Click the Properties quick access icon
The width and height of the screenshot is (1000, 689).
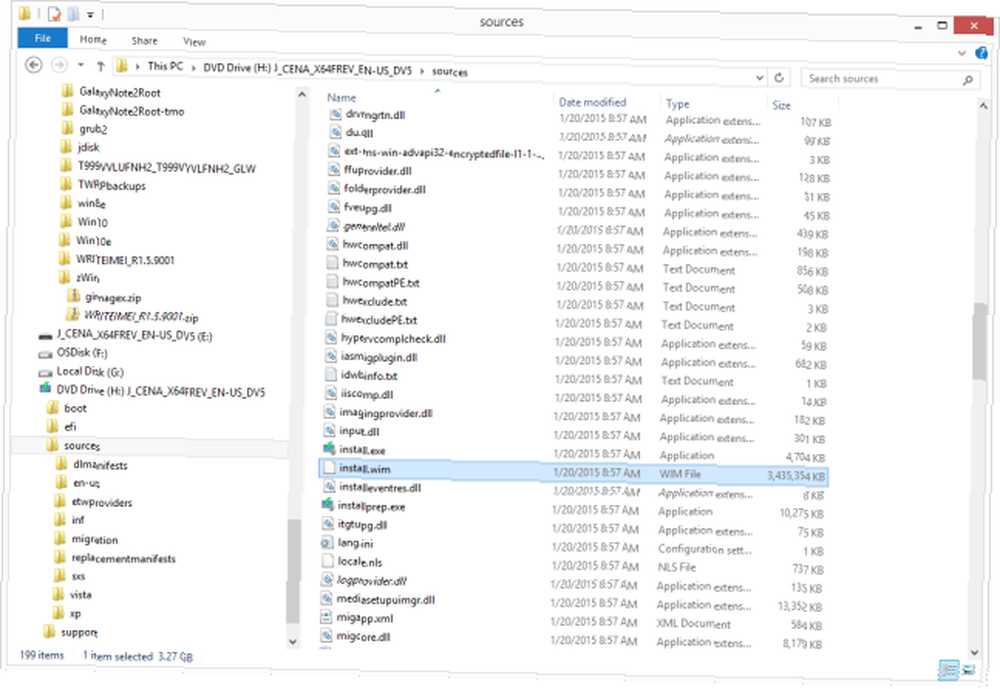55,13
